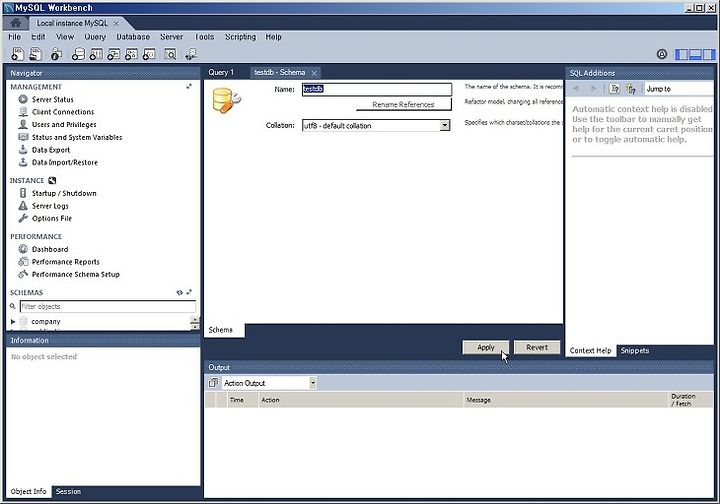
Task: Click the Options File wrench icon
Action: (x=23, y=218)
